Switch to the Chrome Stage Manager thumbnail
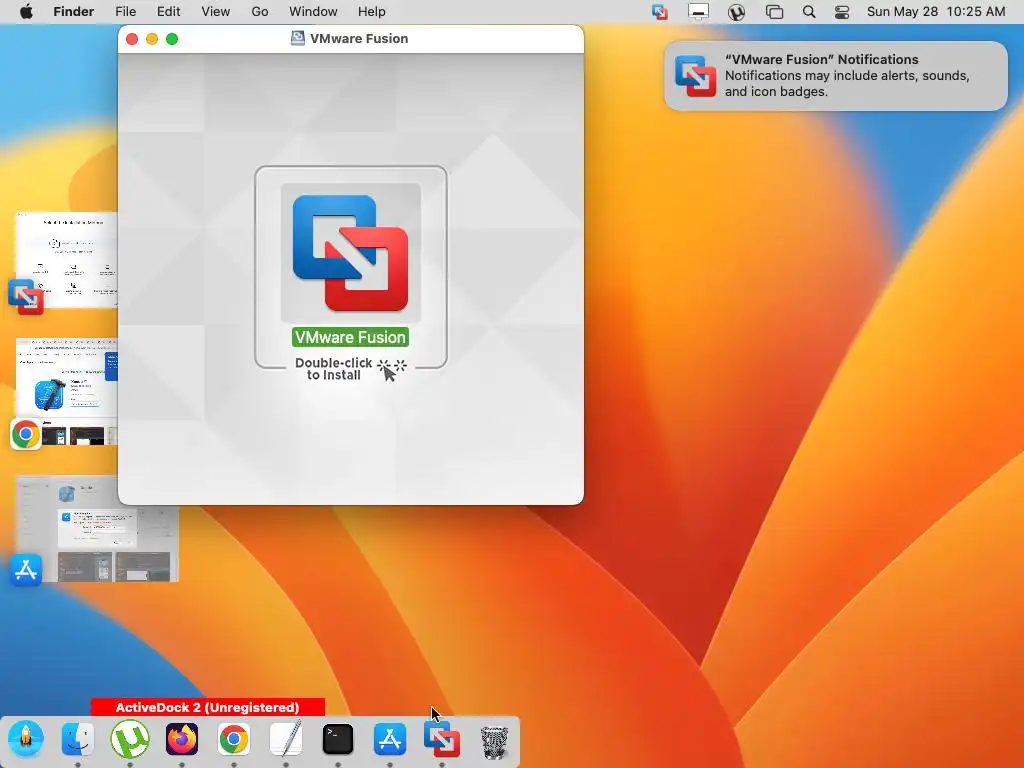1024x768 pixels. click(66, 392)
